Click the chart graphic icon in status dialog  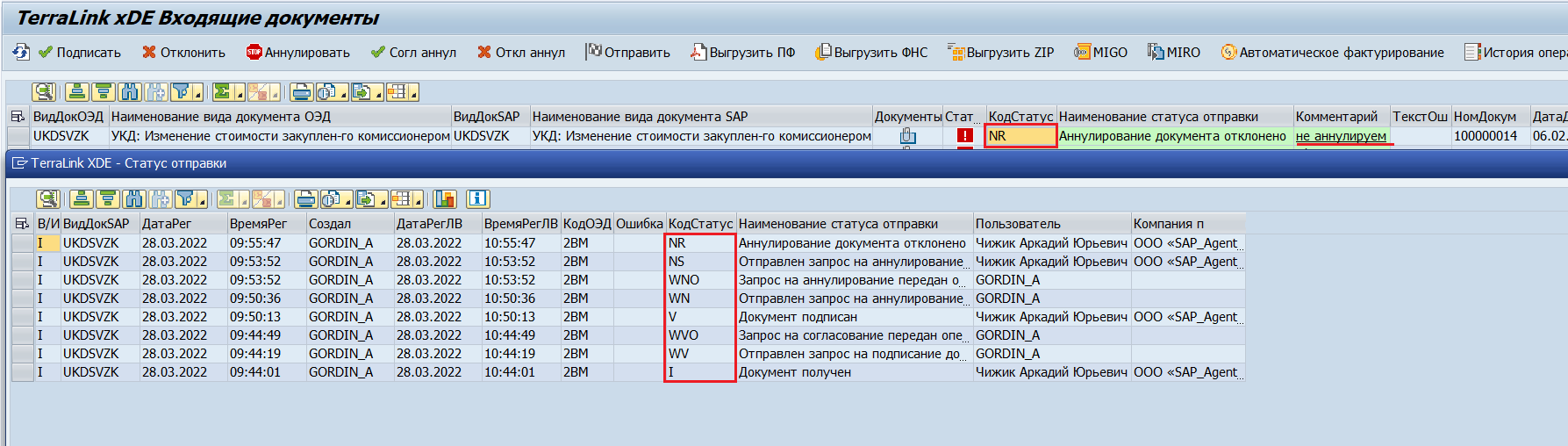tap(446, 199)
